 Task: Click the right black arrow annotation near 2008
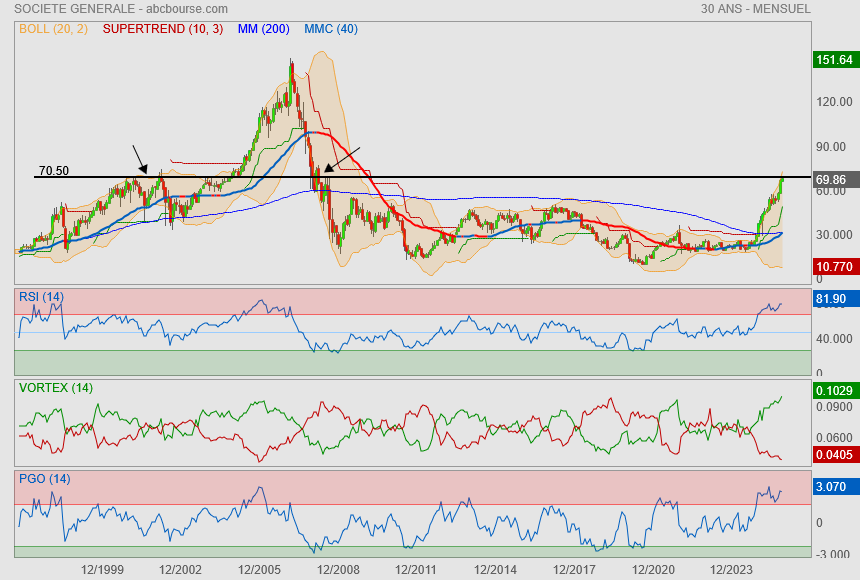point(342,159)
